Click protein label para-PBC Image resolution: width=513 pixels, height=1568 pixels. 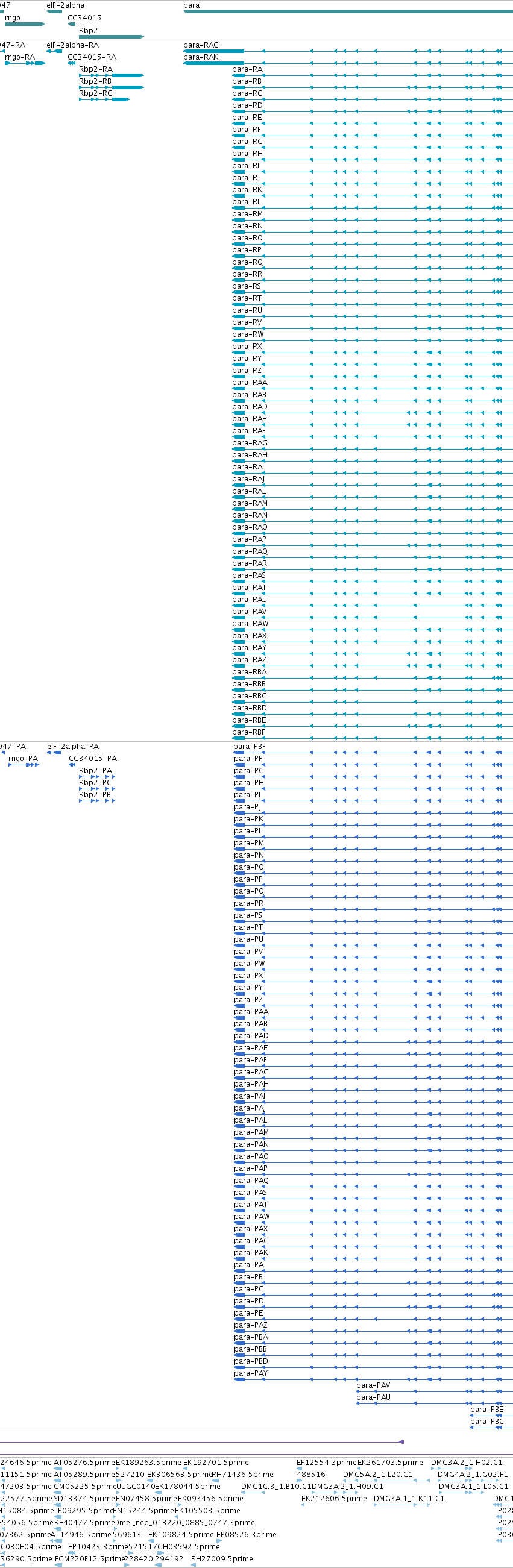(487, 1422)
